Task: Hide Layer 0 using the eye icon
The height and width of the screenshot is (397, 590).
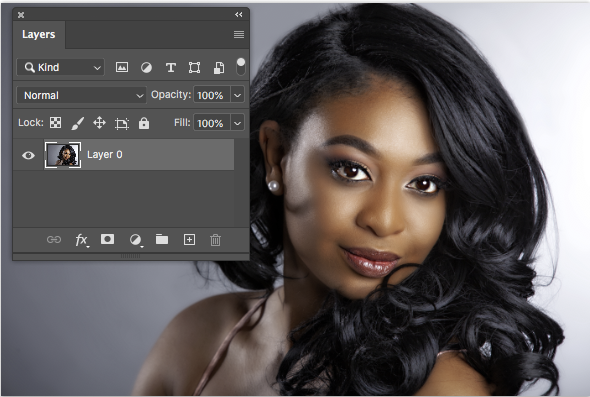Action: [28, 155]
